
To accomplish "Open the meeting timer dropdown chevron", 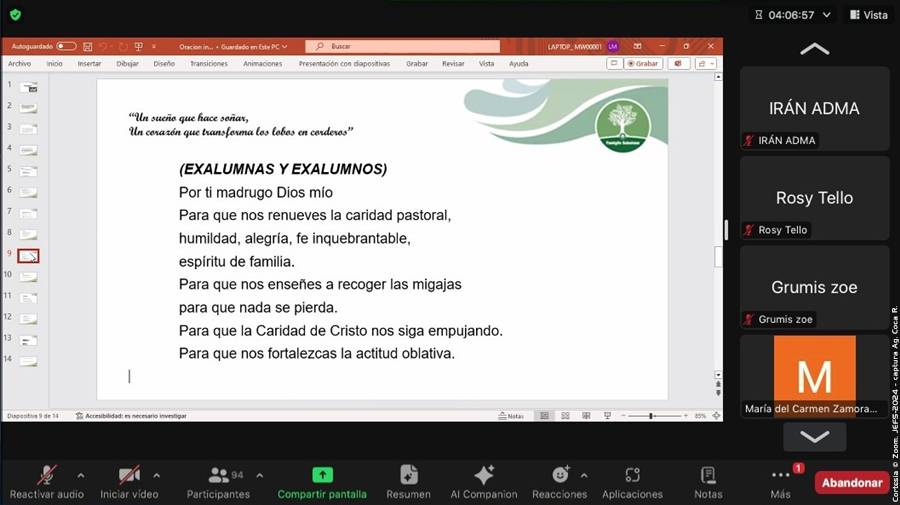I will (x=827, y=15).
